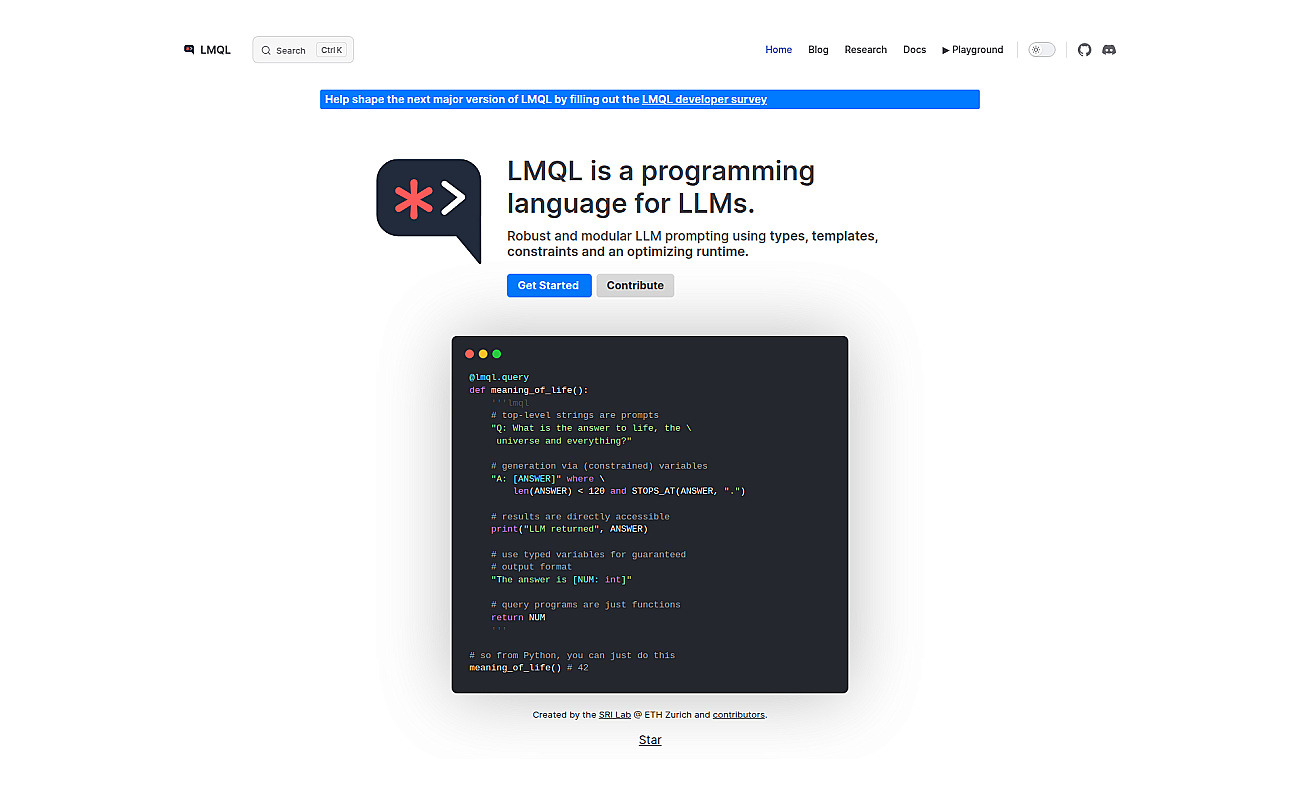The width and height of the screenshot is (1300, 788).
Task: Open the Research page
Action: coord(865,50)
